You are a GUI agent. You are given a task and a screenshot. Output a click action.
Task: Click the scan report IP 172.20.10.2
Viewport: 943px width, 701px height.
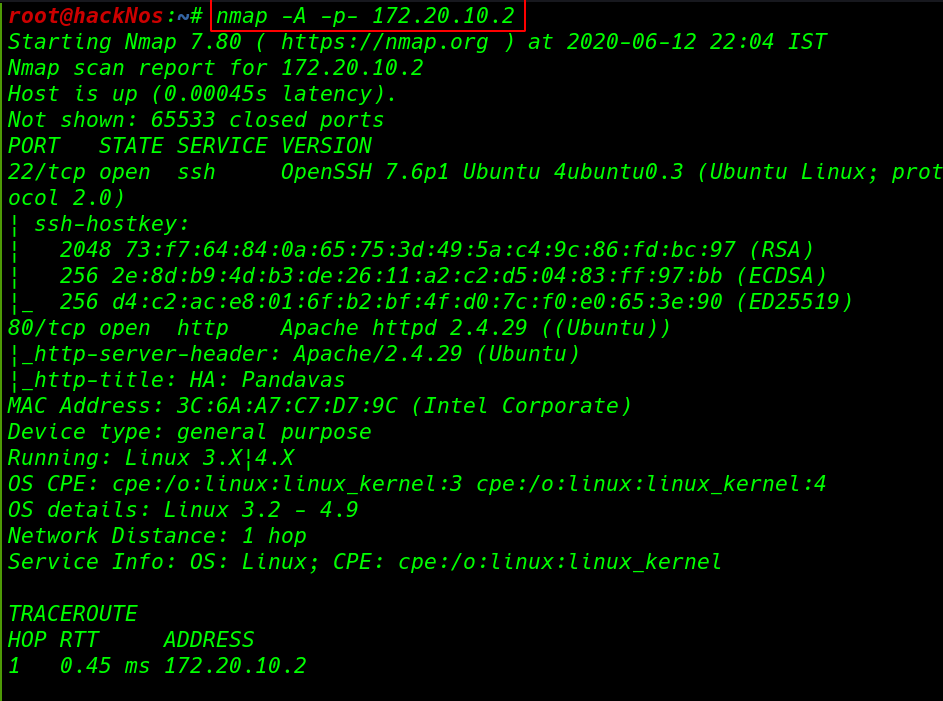tap(352, 68)
